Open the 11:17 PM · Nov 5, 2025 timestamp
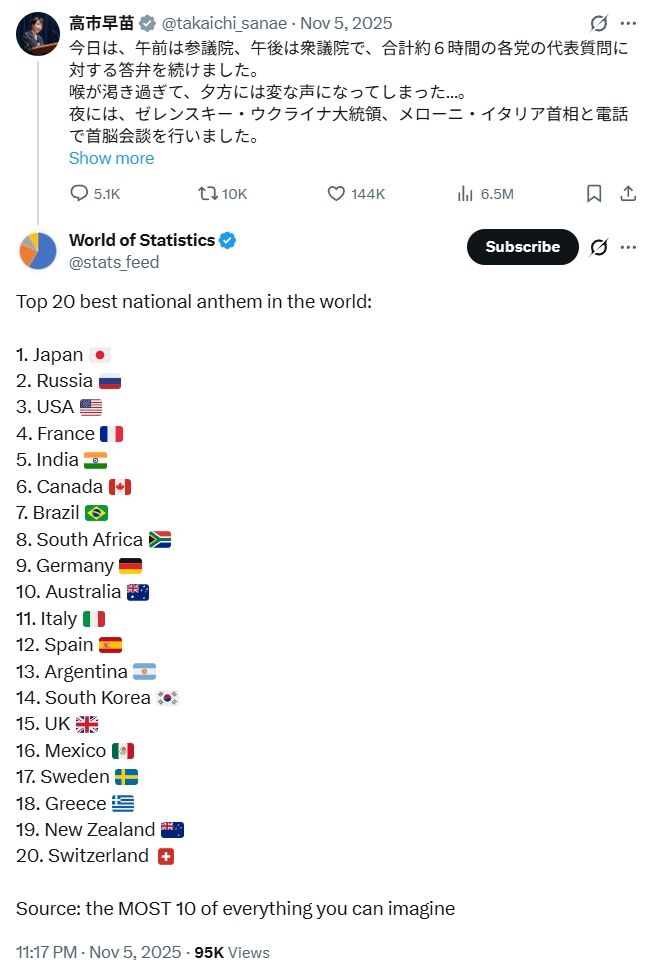 coord(98,952)
